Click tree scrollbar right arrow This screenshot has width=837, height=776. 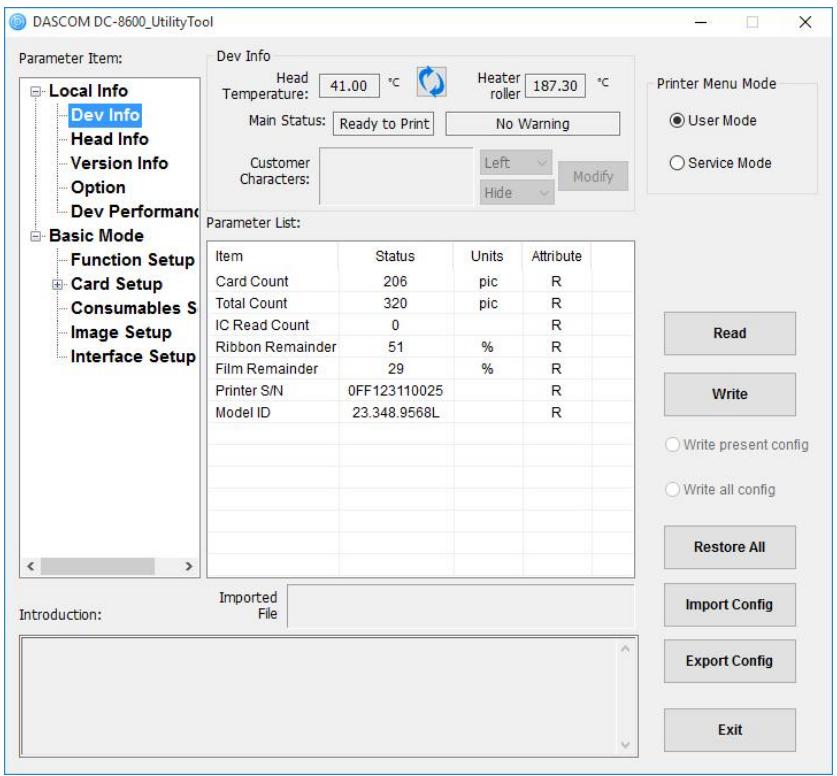(188, 566)
